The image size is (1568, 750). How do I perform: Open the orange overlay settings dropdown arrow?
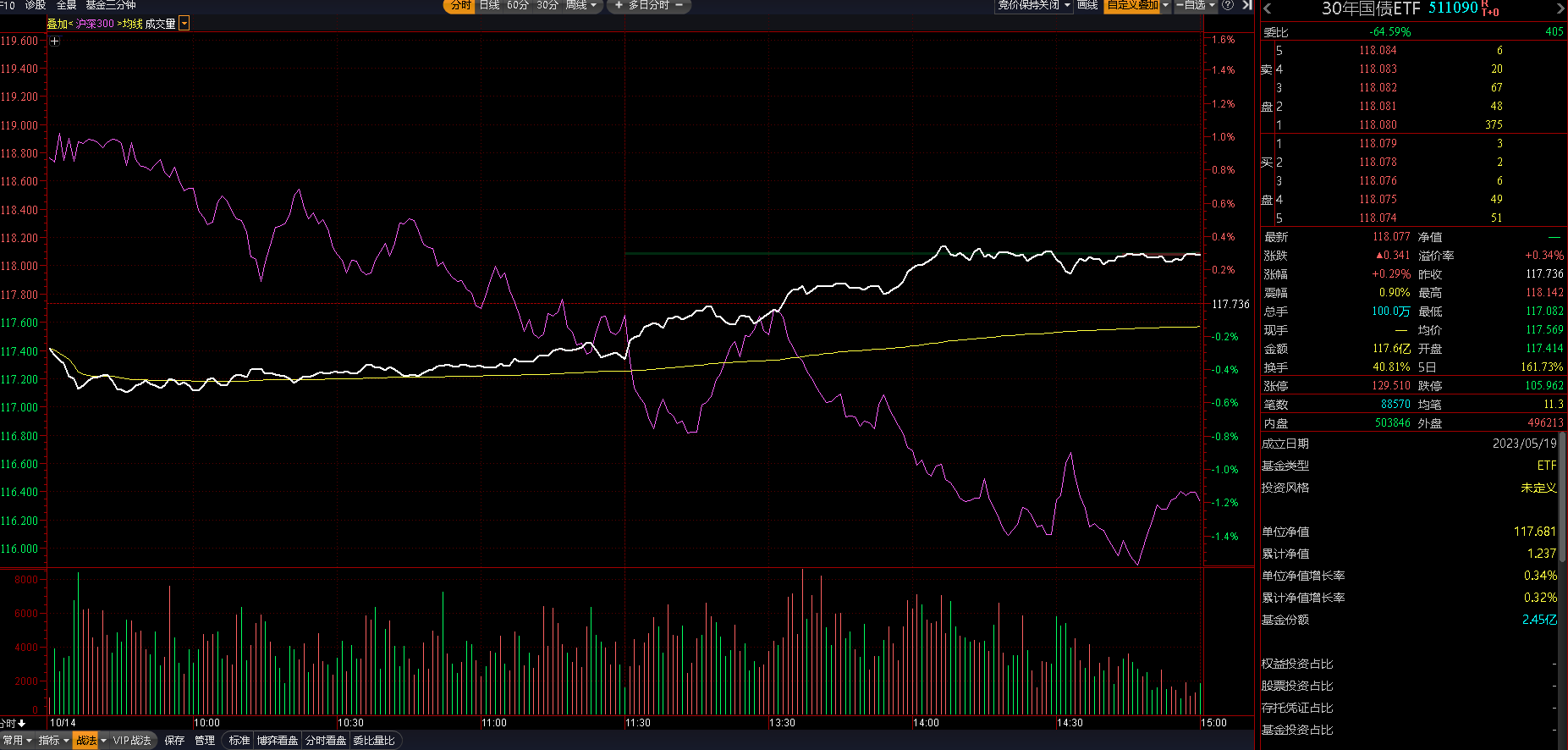pyautogui.click(x=184, y=24)
